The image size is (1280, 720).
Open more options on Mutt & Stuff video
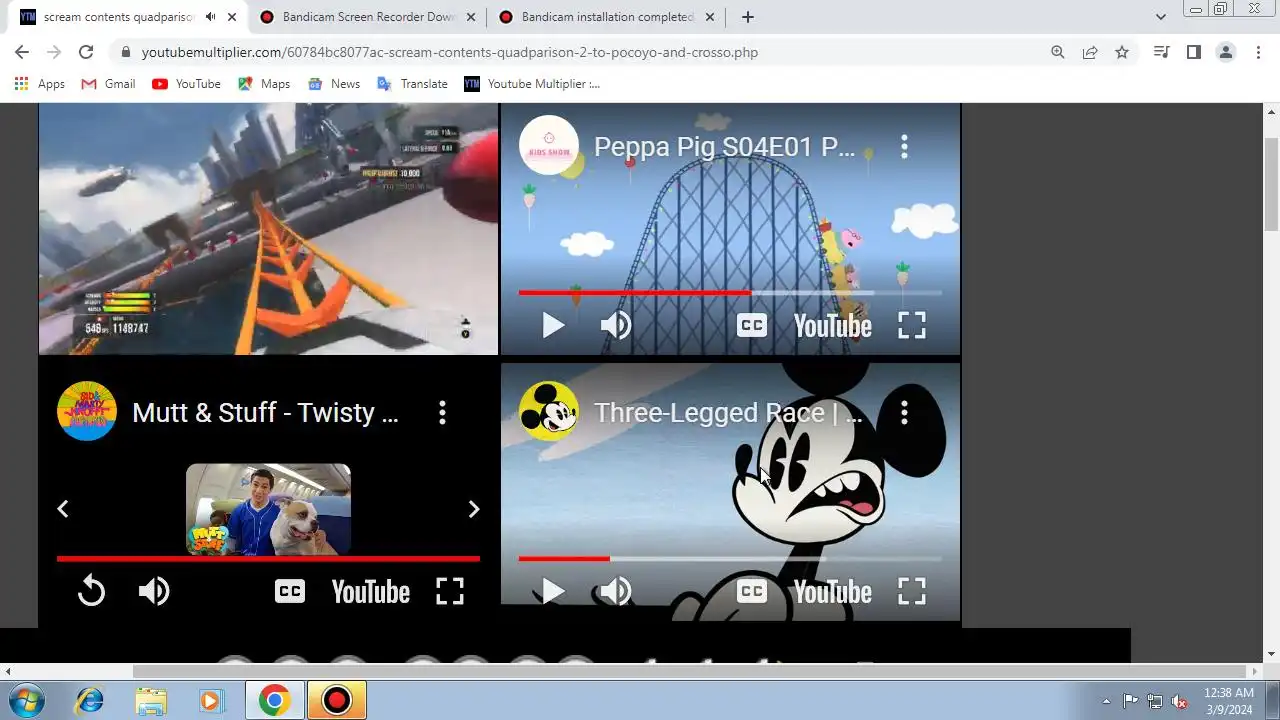442,413
